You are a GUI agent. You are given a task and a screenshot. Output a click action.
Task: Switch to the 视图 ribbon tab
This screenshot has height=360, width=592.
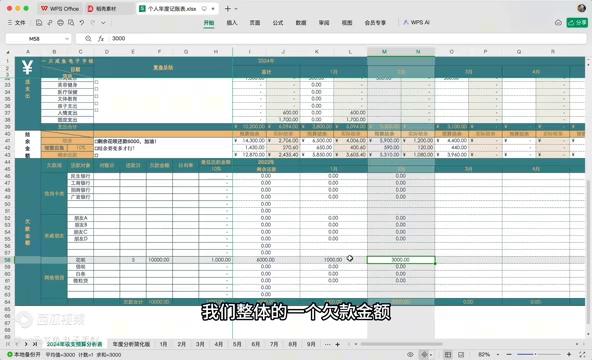[347, 23]
